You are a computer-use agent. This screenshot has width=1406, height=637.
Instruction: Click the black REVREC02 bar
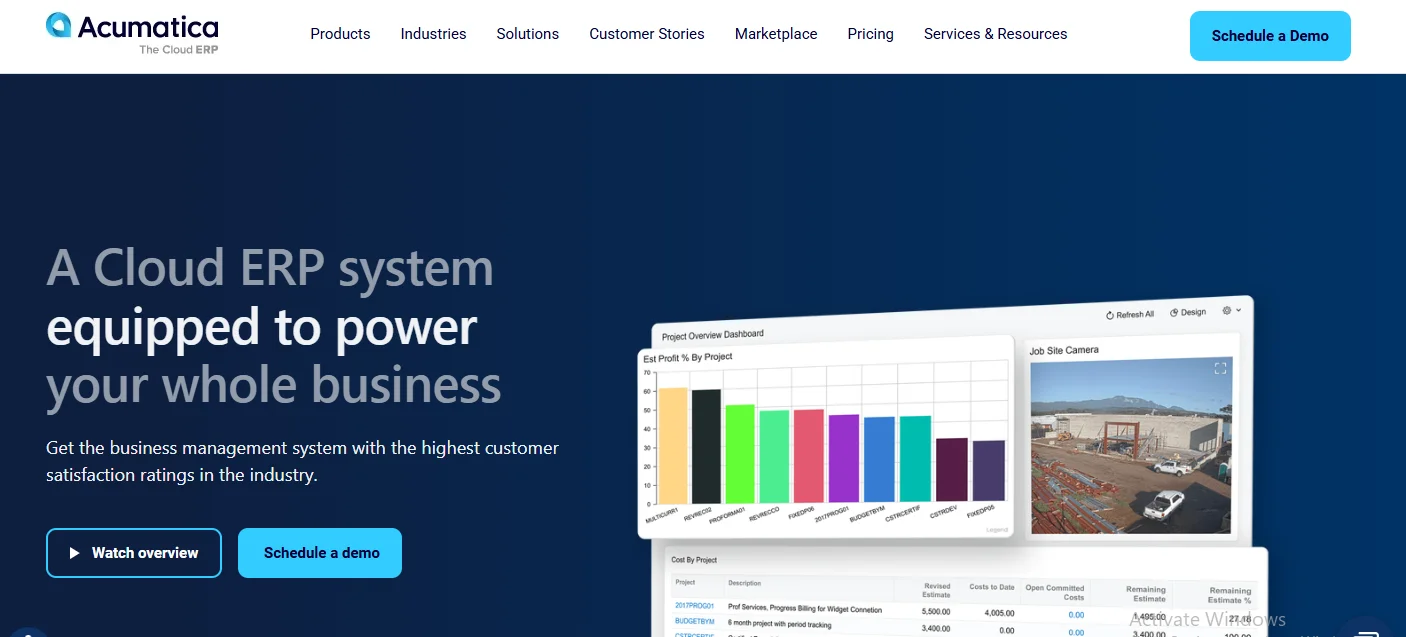tap(706, 447)
